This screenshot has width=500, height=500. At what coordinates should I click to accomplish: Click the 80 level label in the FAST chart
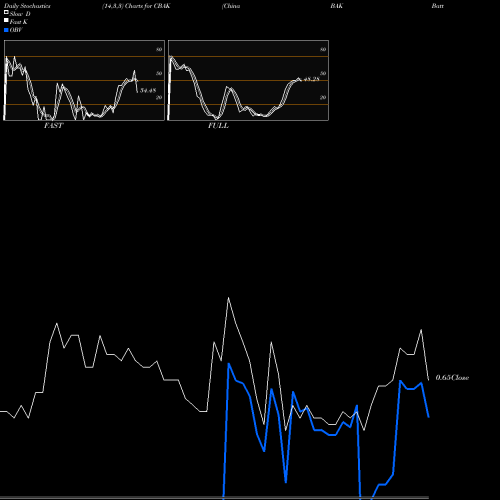(159, 49)
